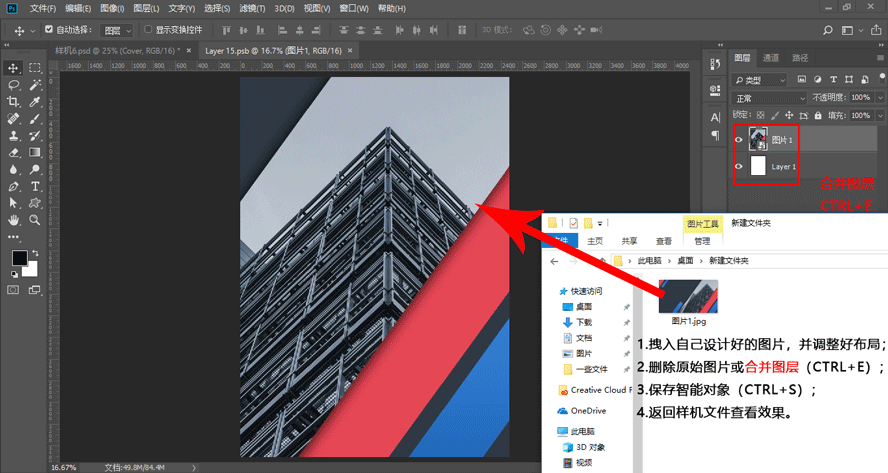
Task: Switch to the 通道 tab
Action: point(770,58)
